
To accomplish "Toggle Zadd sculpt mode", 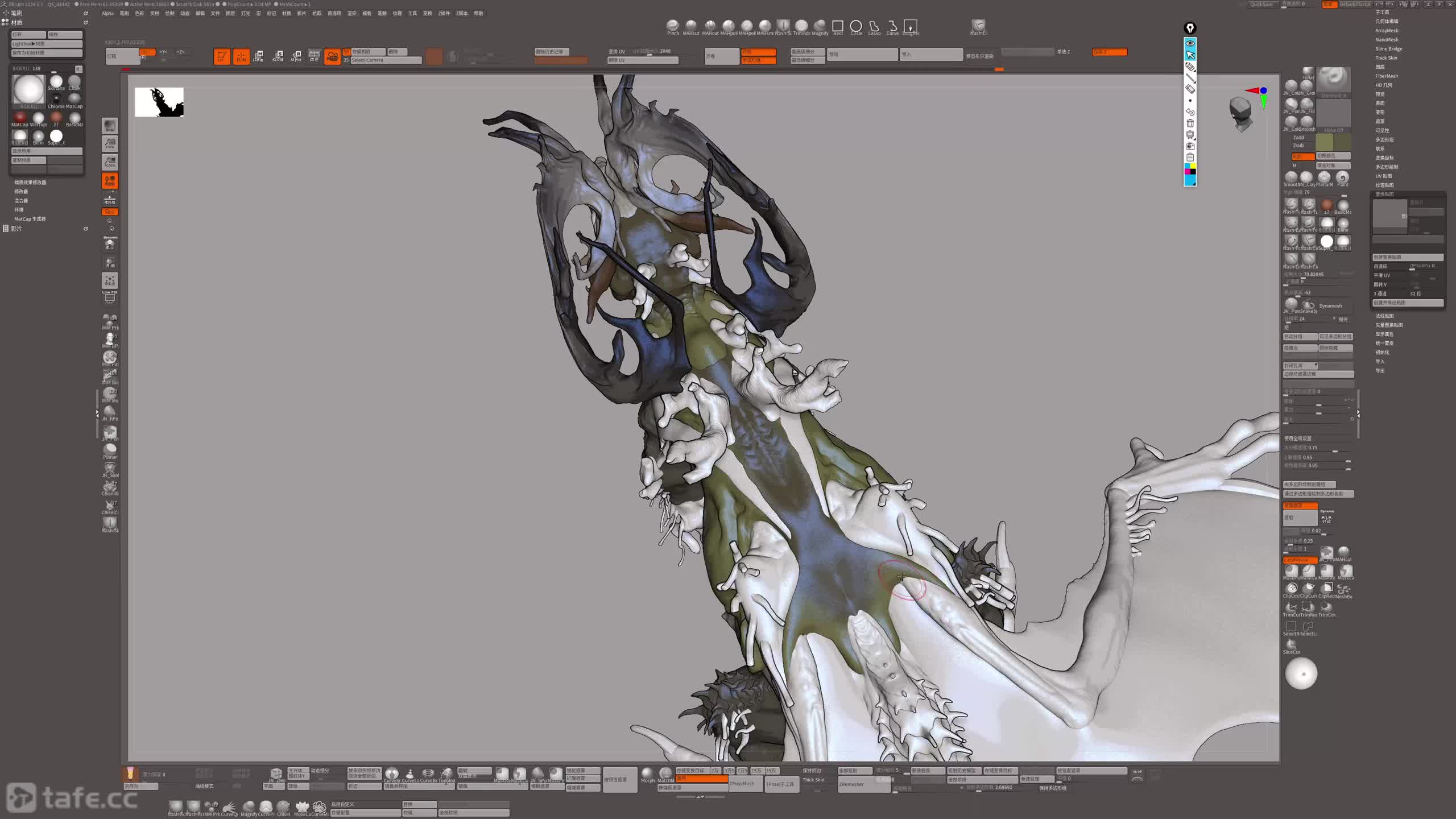I will (x=1298, y=138).
